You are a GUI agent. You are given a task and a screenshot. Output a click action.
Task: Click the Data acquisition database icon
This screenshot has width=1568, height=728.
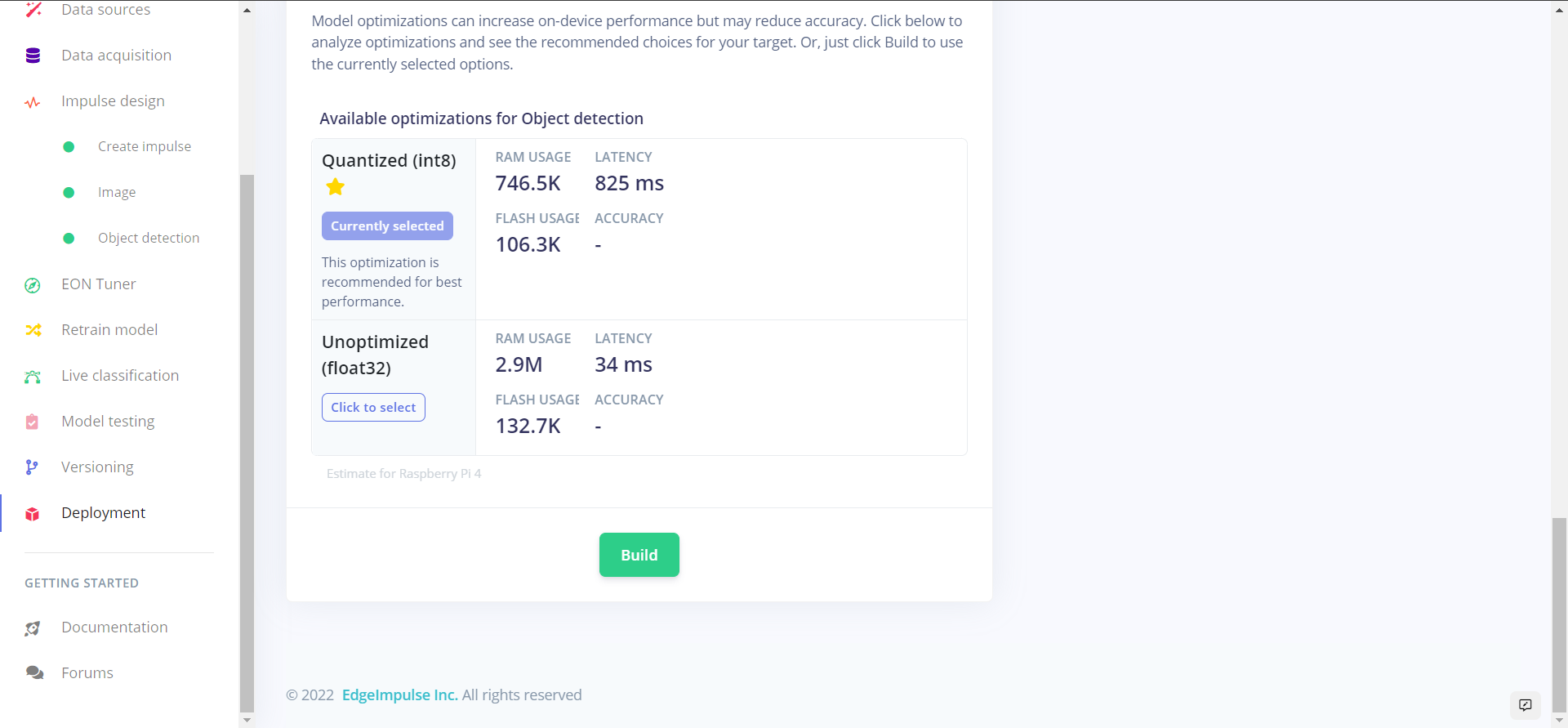coord(33,56)
